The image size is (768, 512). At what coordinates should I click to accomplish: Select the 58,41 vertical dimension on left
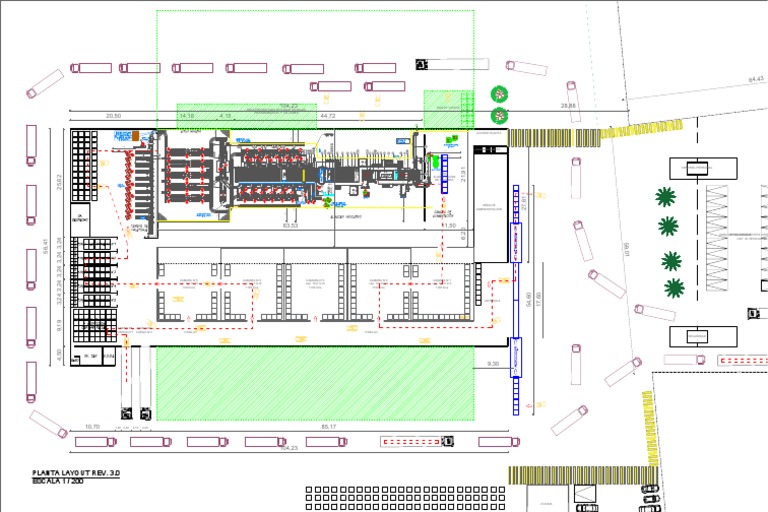46,246
